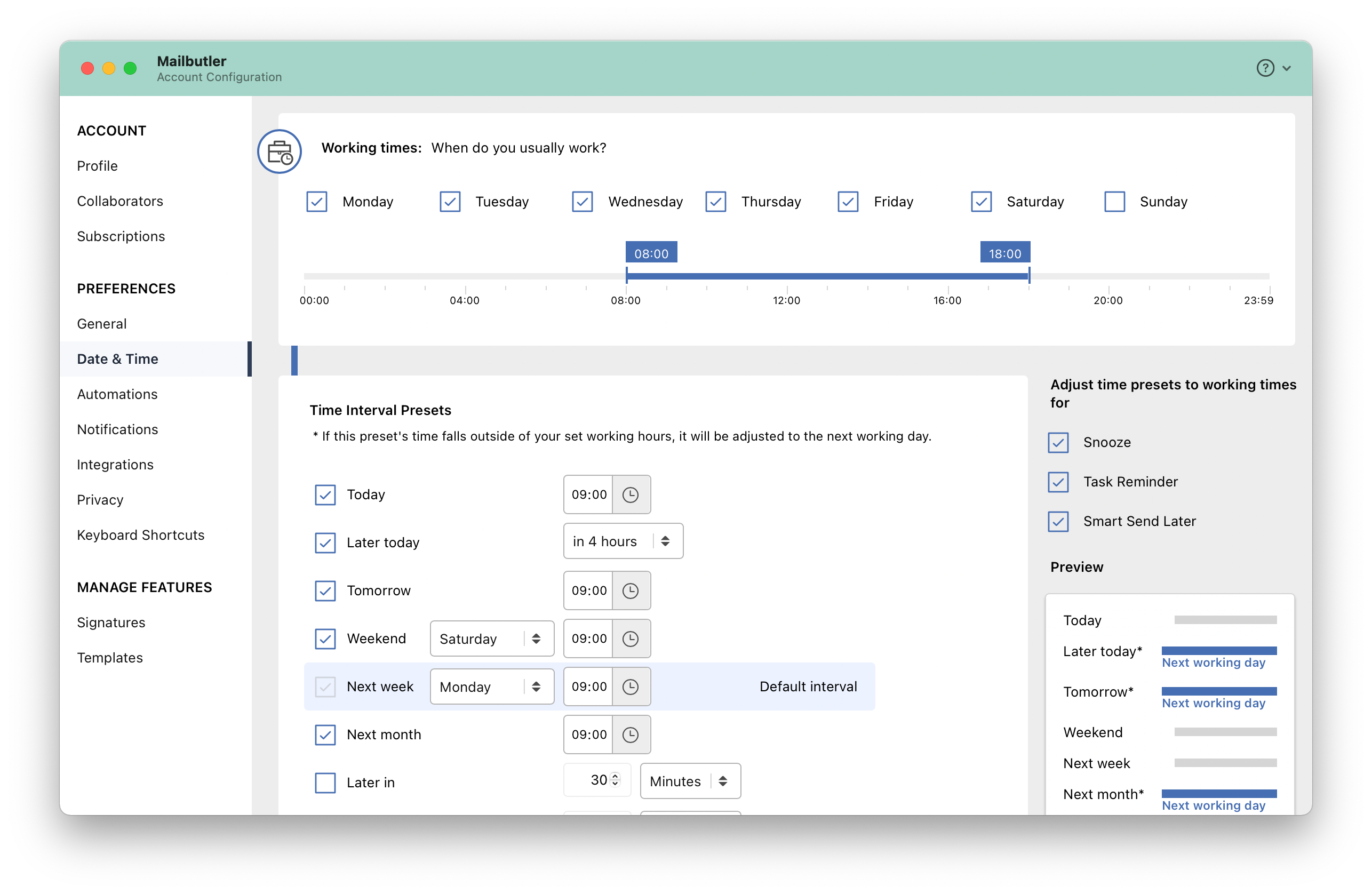Screen dimensions: 1372x894
Task: Toggle the Today preset checkbox
Action: click(326, 494)
